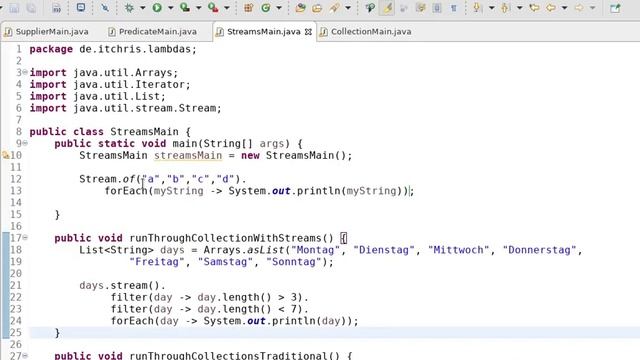Screen dimensions: 640x360
Task: Go to Previous Annotation arrow icon
Action: (x=505, y=7)
